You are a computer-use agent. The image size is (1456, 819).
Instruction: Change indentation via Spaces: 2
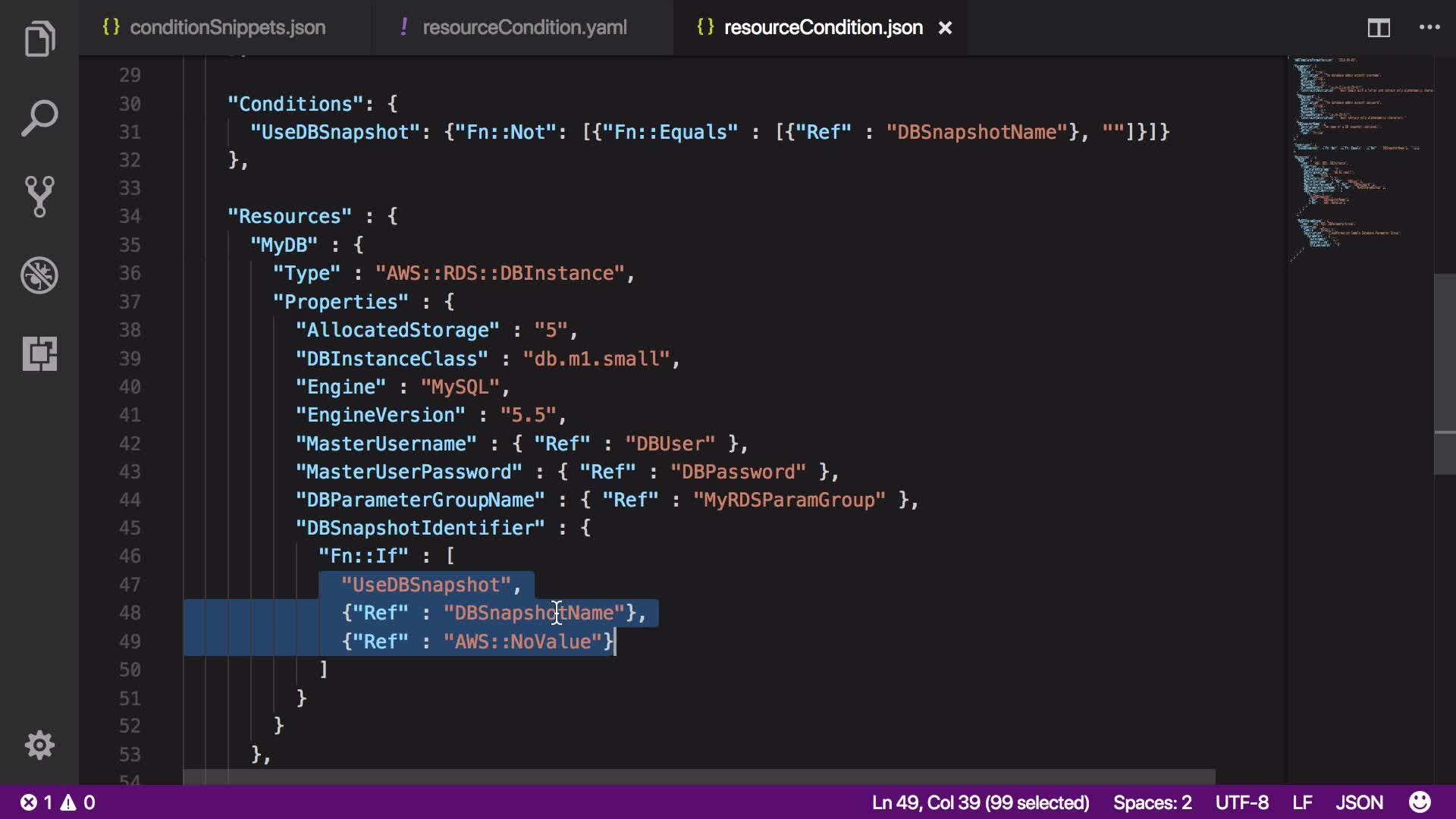[1152, 802]
